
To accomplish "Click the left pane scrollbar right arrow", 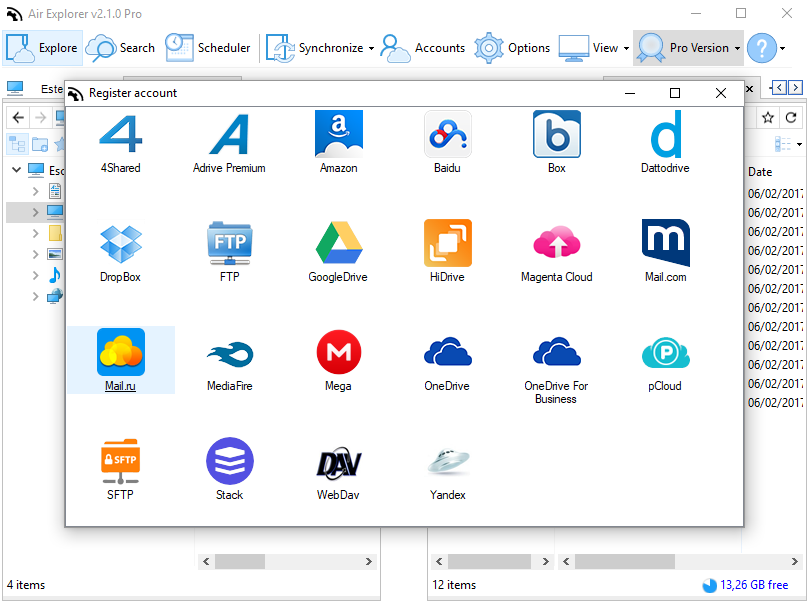I will pos(369,561).
